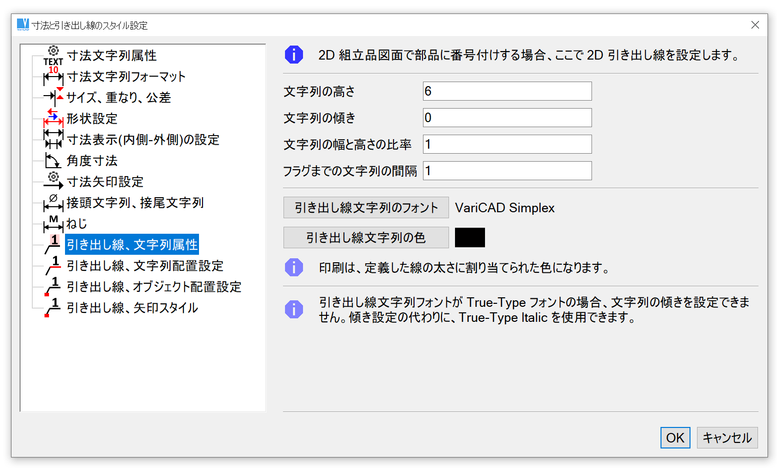The width and height of the screenshot is (777, 468).
Task: Click the 寸法文字列フォーマット icon in tree
Action: click(53, 77)
